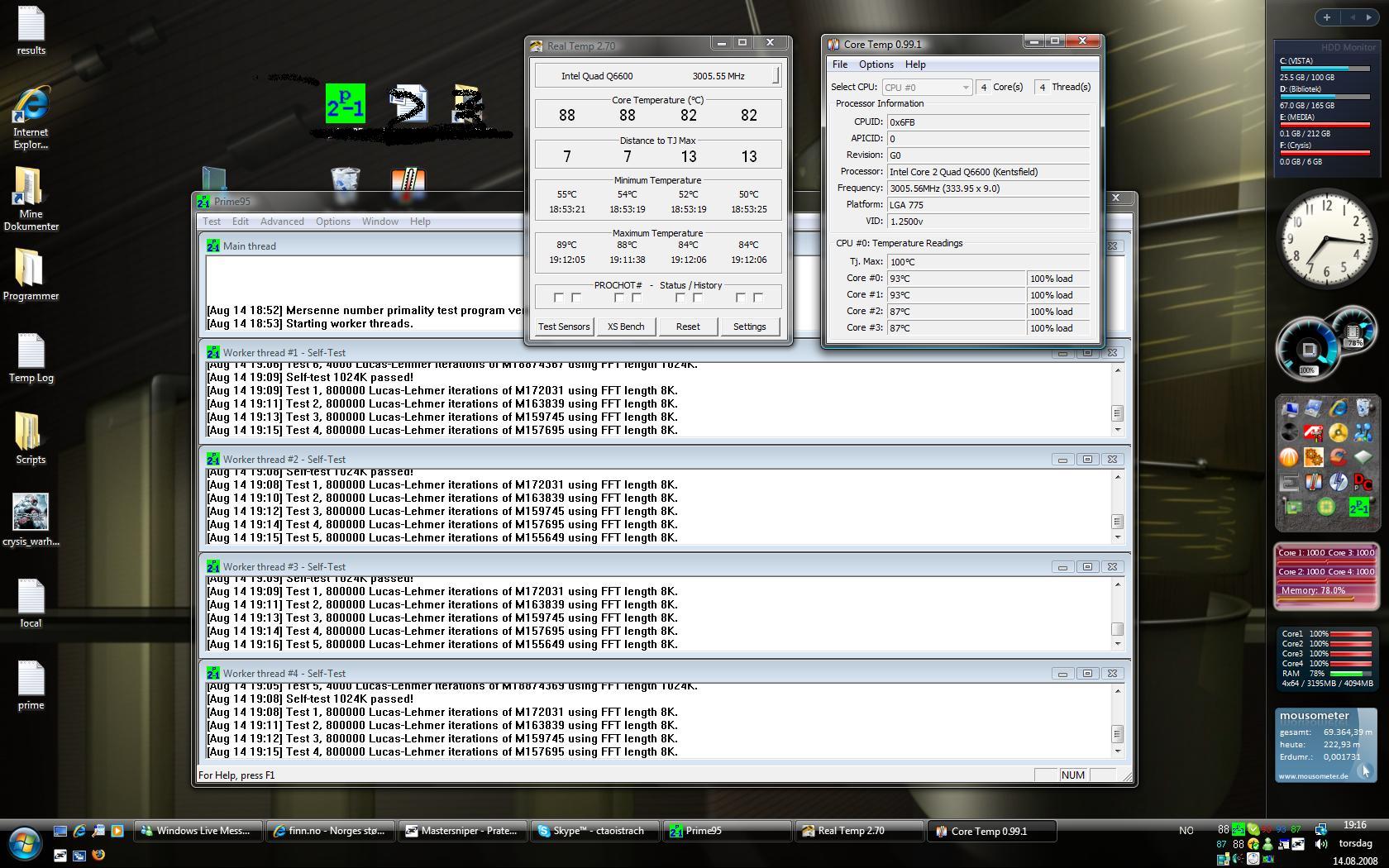The image size is (1389, 868).
Task: Tick the last PROCHOT# checkbox in Real Temp
Action: tap(757, 298)
